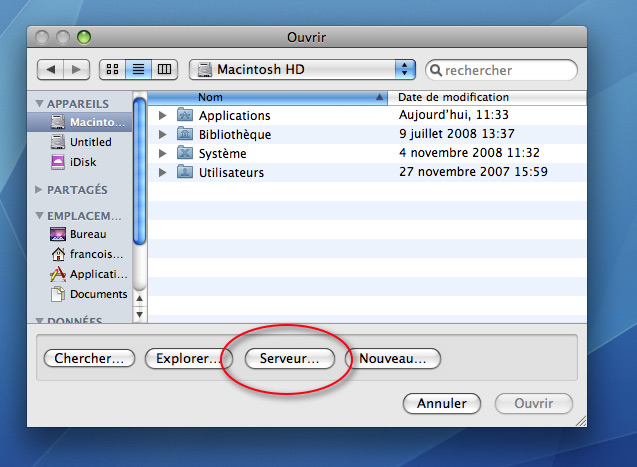Click the house icon for francois...
Screen dimensions: 637x467
58,254
